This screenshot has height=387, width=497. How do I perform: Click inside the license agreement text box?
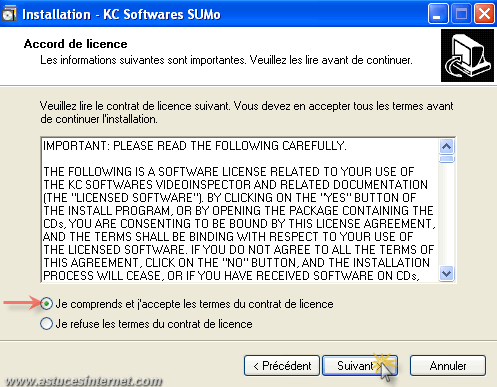(x=240, y=210)
